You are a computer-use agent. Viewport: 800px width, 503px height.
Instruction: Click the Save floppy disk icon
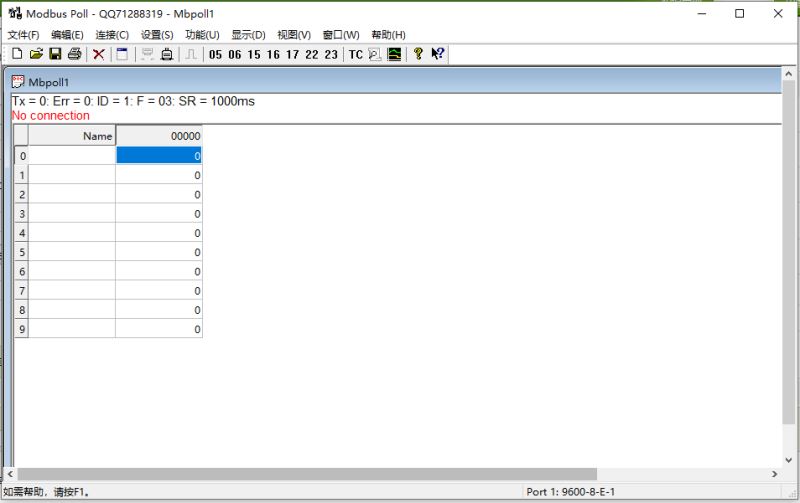[x=55, y=54]
